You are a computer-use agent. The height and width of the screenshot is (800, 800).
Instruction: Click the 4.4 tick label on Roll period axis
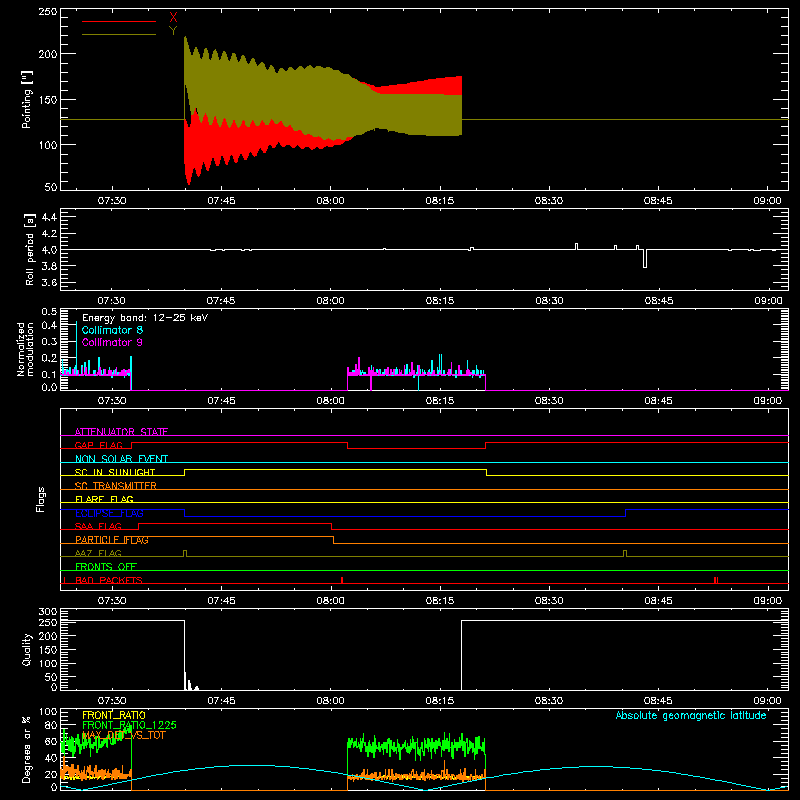pos(49,217)
